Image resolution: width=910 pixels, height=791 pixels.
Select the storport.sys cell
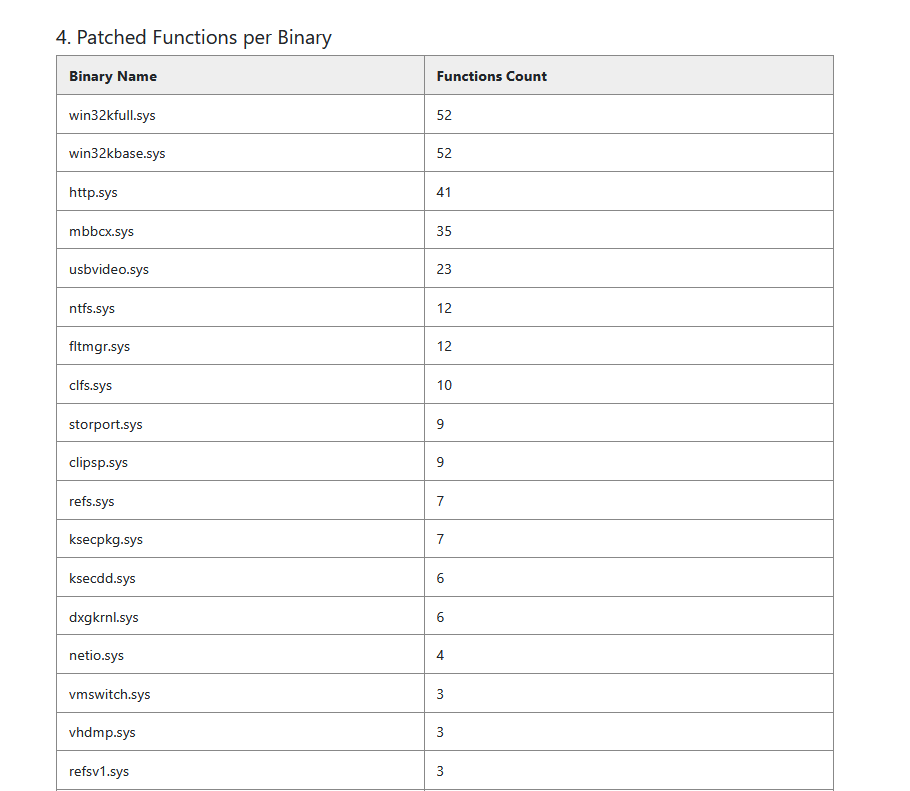105,424
